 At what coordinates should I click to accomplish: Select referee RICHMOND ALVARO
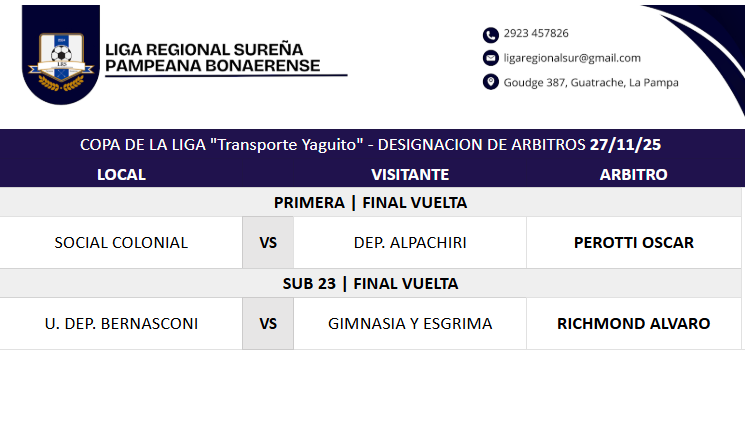pyautogui.click(x=633, y=324)
